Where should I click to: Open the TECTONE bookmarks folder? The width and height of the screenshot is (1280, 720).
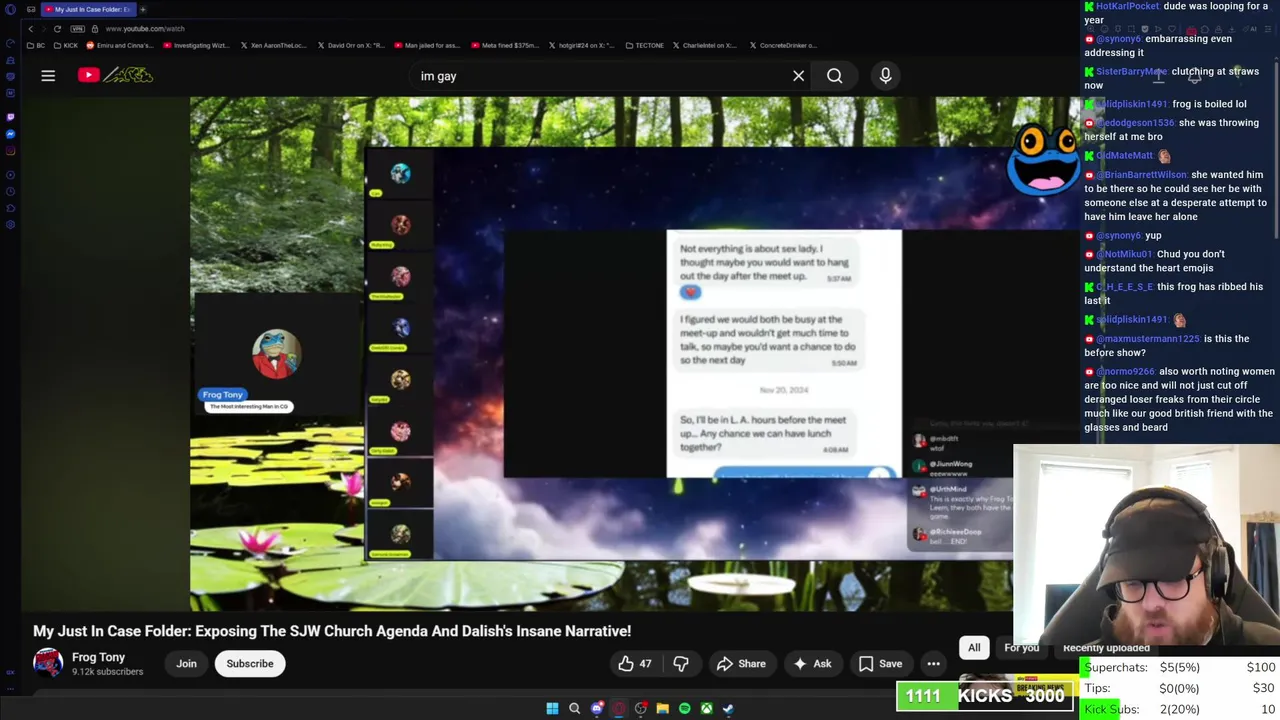point(644,45)
